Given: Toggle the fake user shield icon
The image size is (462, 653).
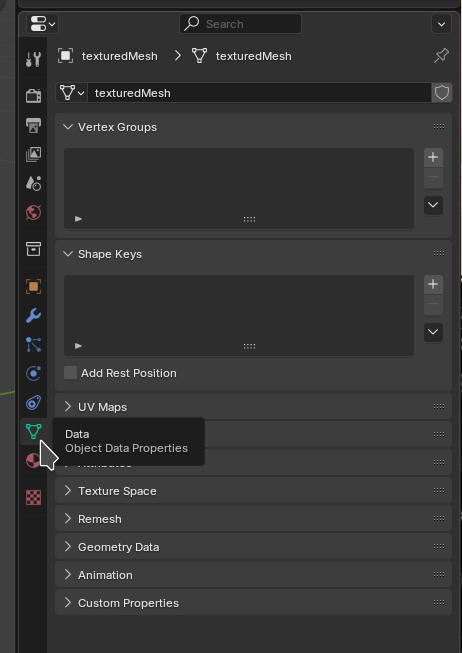Looking at the screenshot, I should click(442, 92).
